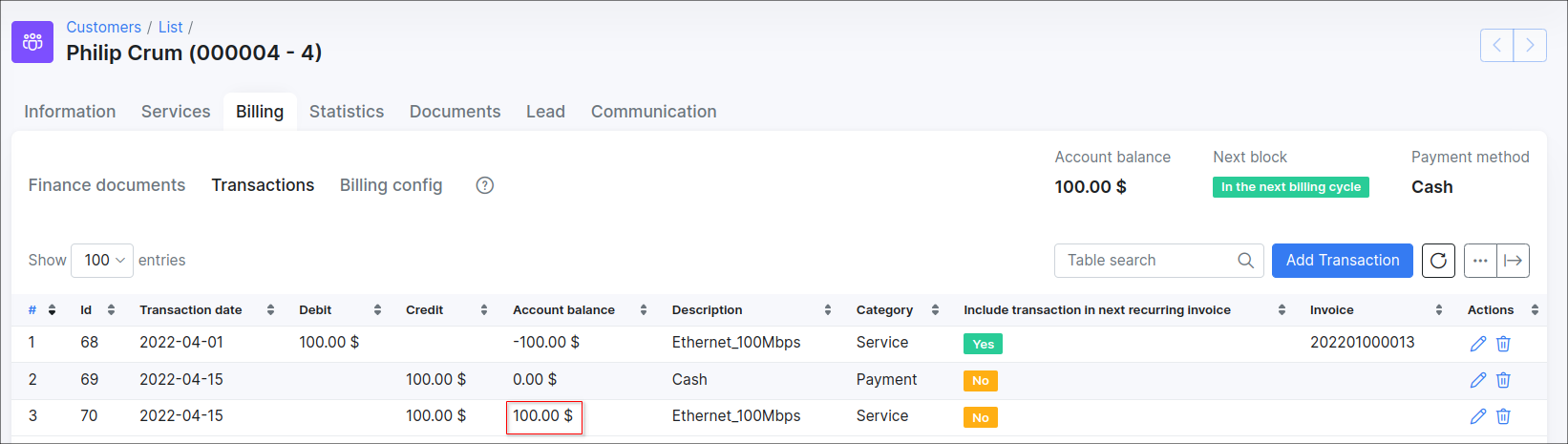Screen dimensions: 1568x444
Task: Switch to the Services tab
Action: 176,112
